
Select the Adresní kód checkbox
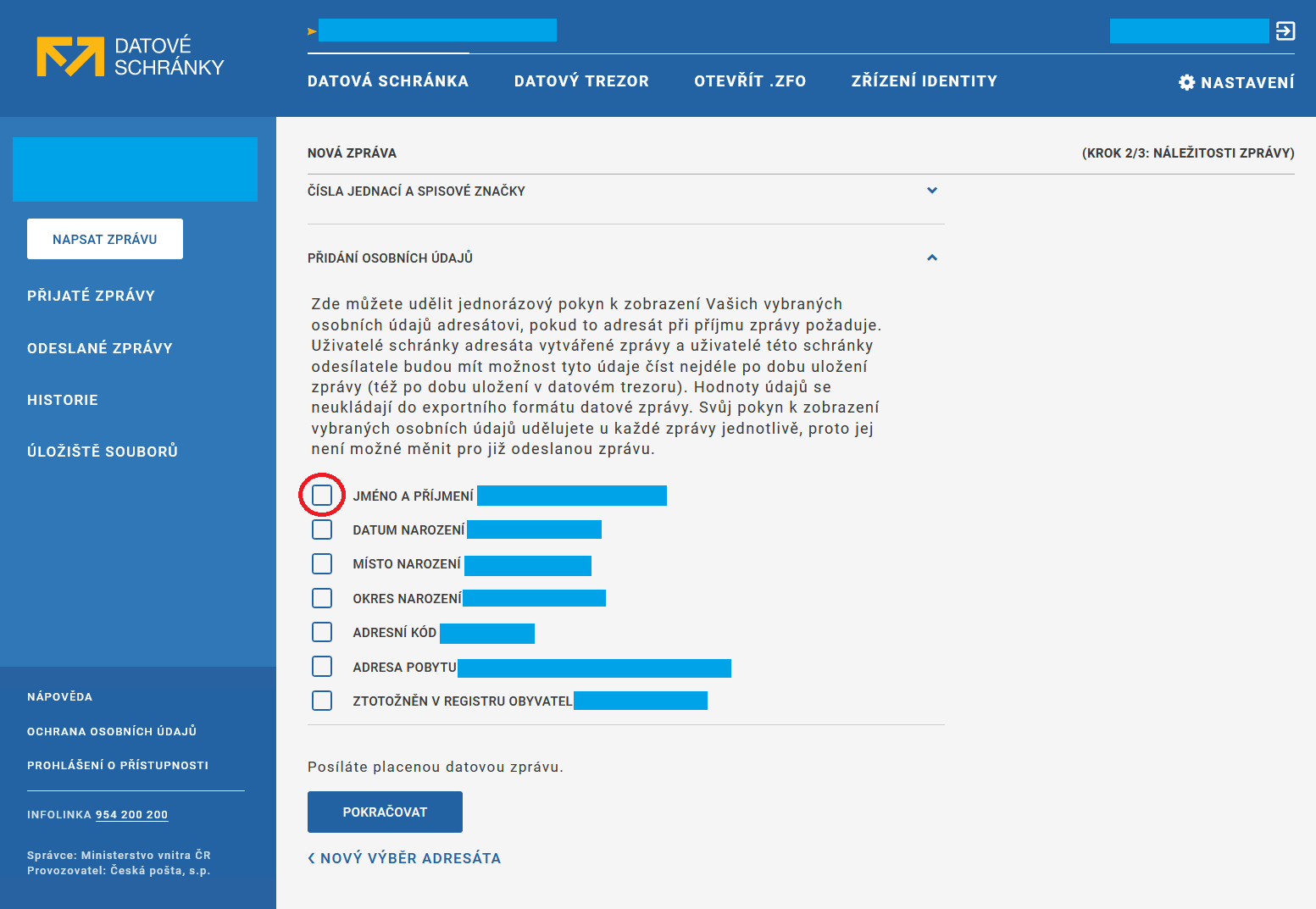pos(322,632)
